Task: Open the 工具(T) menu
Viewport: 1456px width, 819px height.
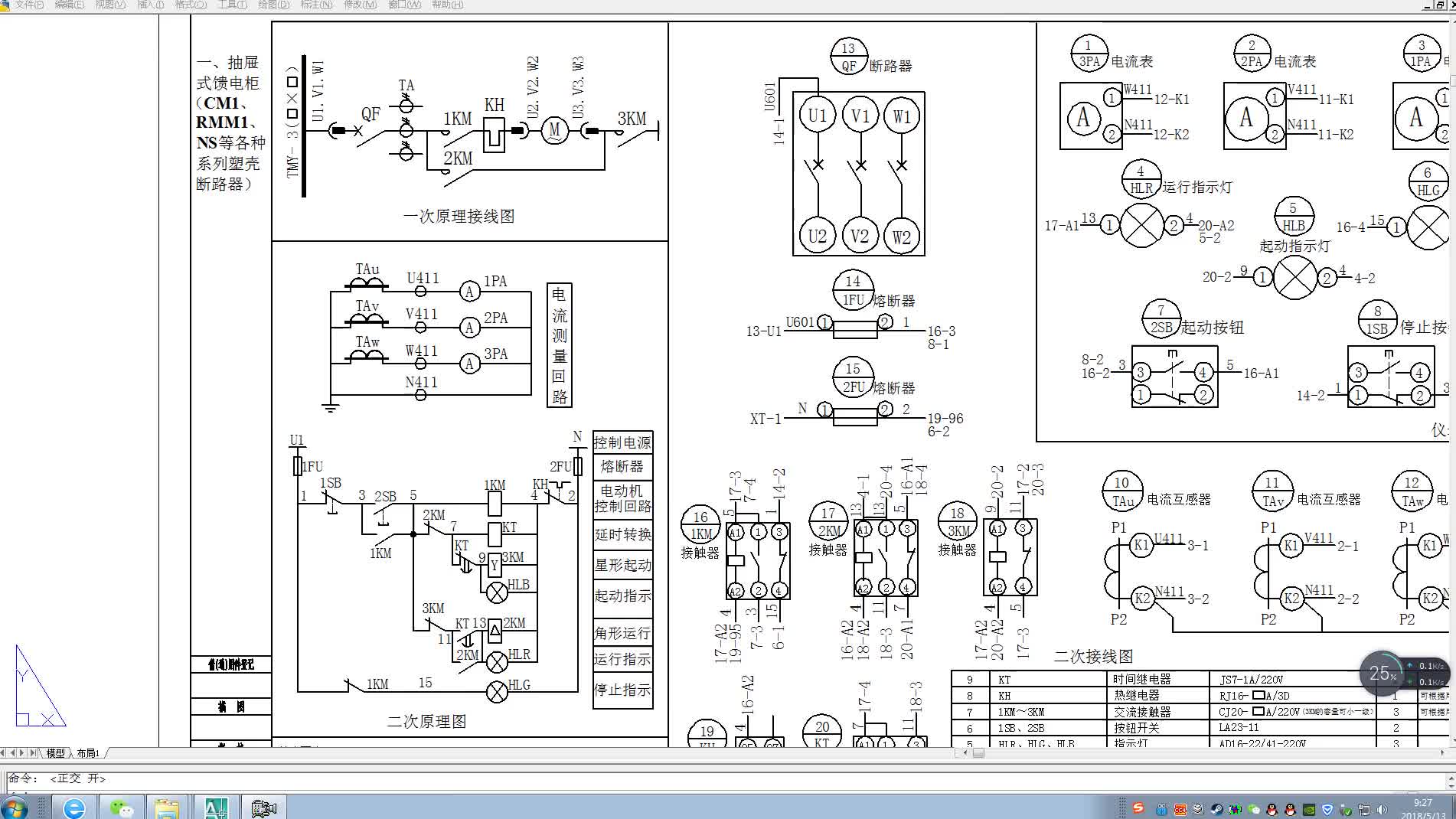Action: [x=232, y=5]
